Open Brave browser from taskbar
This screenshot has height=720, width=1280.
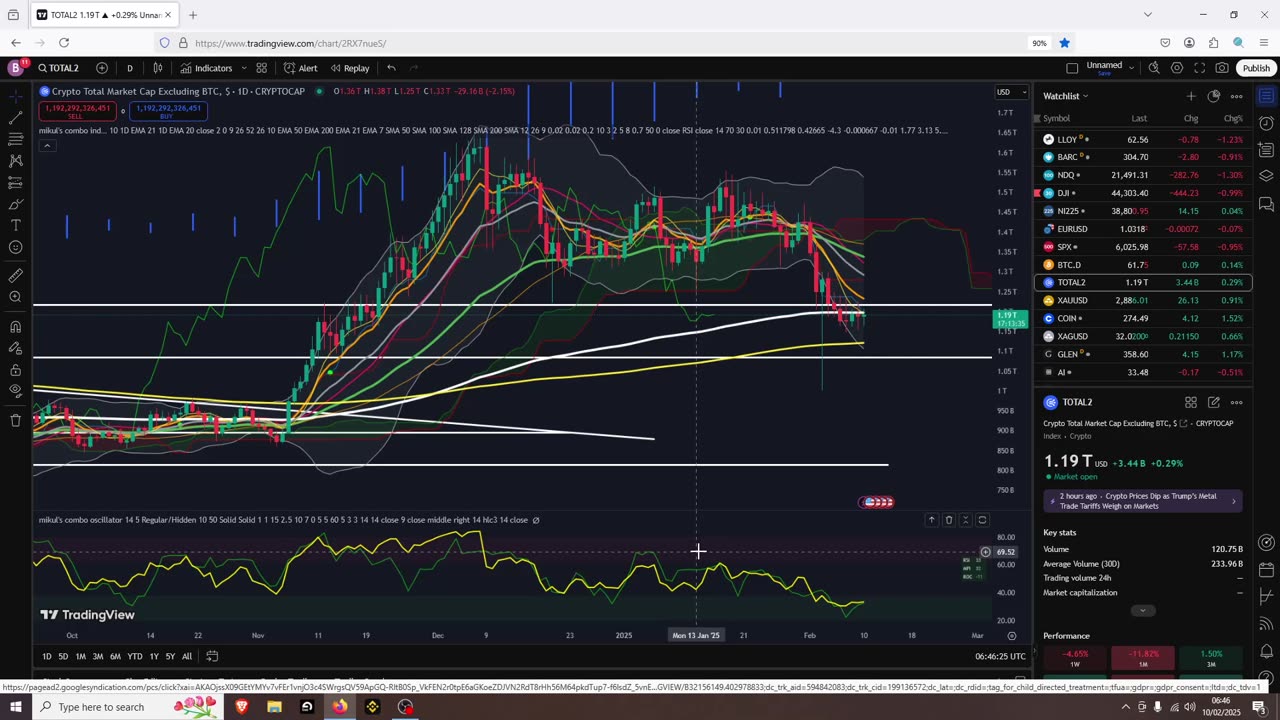click(x=241, y=707)
